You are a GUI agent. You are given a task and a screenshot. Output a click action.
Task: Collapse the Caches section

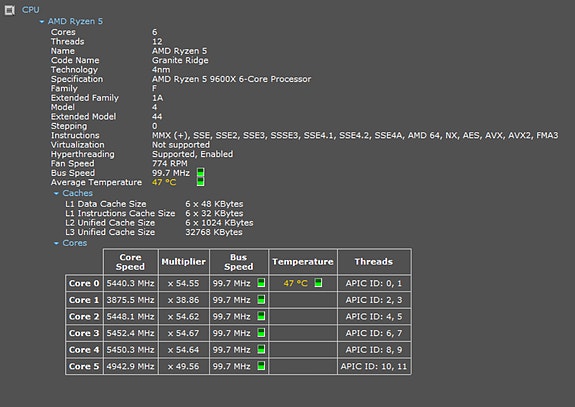coord(56,193)
